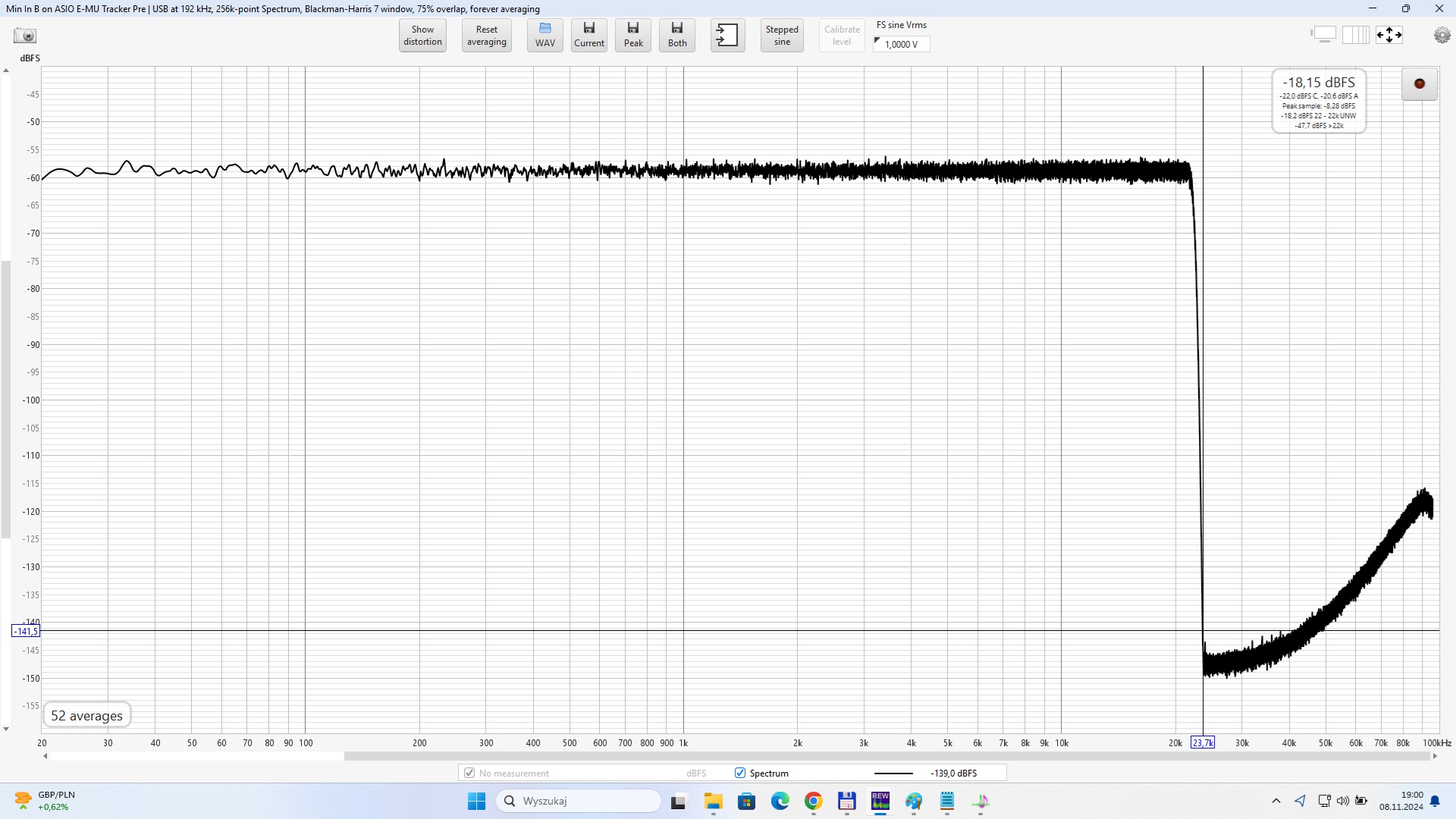Open RTA settings gear
1456x819 pixels.
point(1442,36)
